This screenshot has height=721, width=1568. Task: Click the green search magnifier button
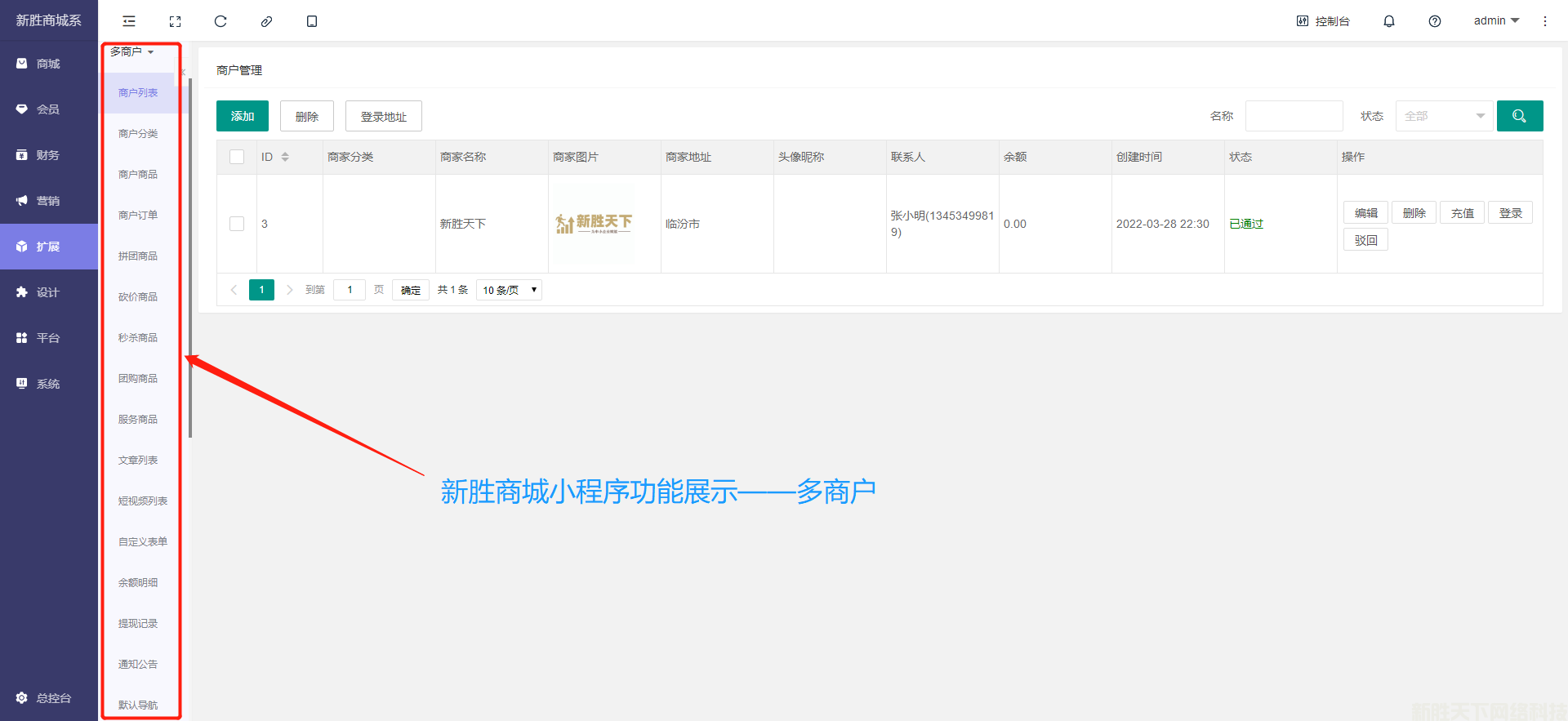pos(1519,116)
